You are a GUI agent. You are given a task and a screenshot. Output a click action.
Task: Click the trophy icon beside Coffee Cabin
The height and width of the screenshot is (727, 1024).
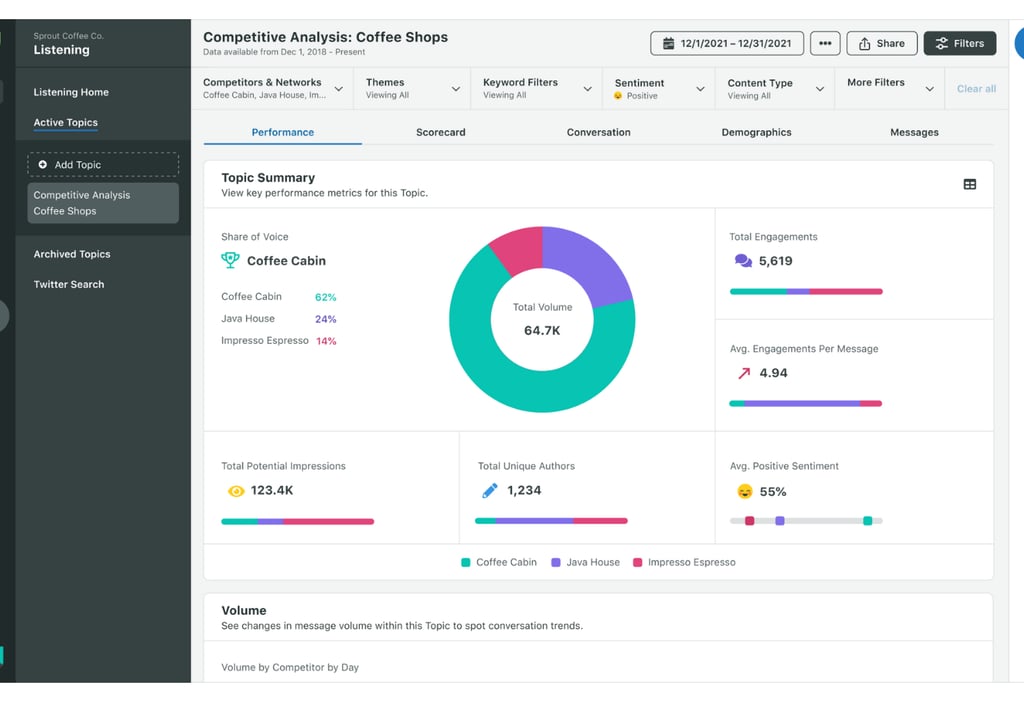pyautogui.click(x=230, y=261)
